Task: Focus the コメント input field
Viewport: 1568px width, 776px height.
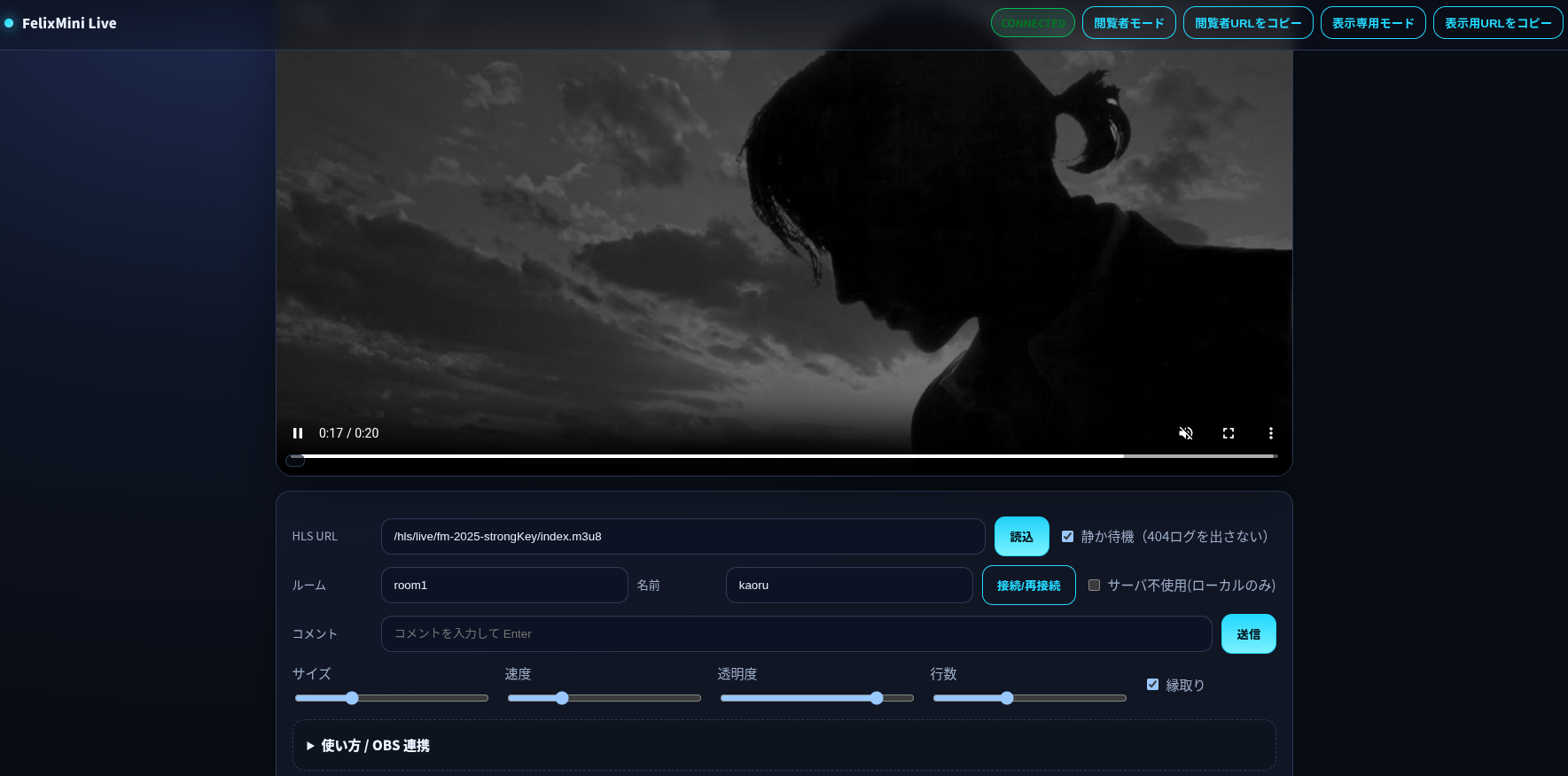Action: point(796,634)
